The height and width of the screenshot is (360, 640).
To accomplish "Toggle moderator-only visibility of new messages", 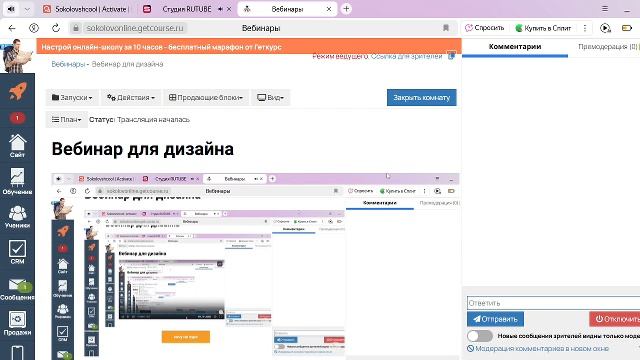I will 480,336.
